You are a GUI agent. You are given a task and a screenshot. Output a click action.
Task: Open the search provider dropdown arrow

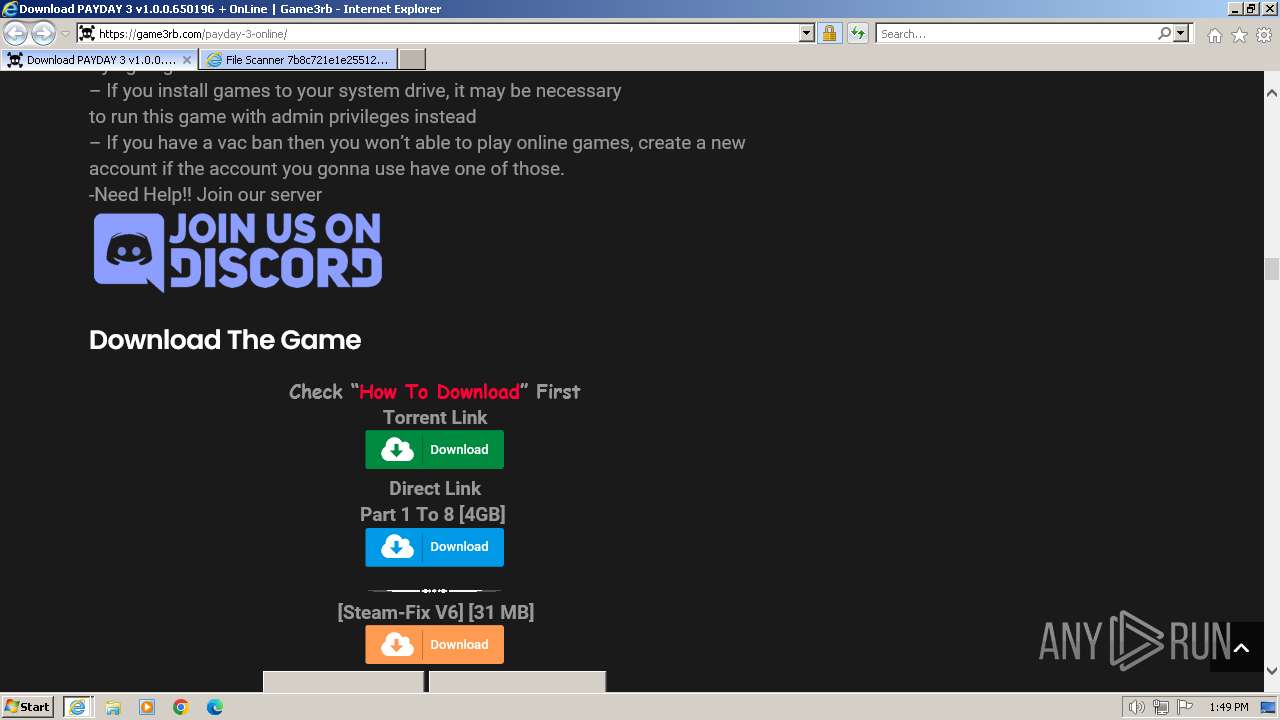[1181, 33]
